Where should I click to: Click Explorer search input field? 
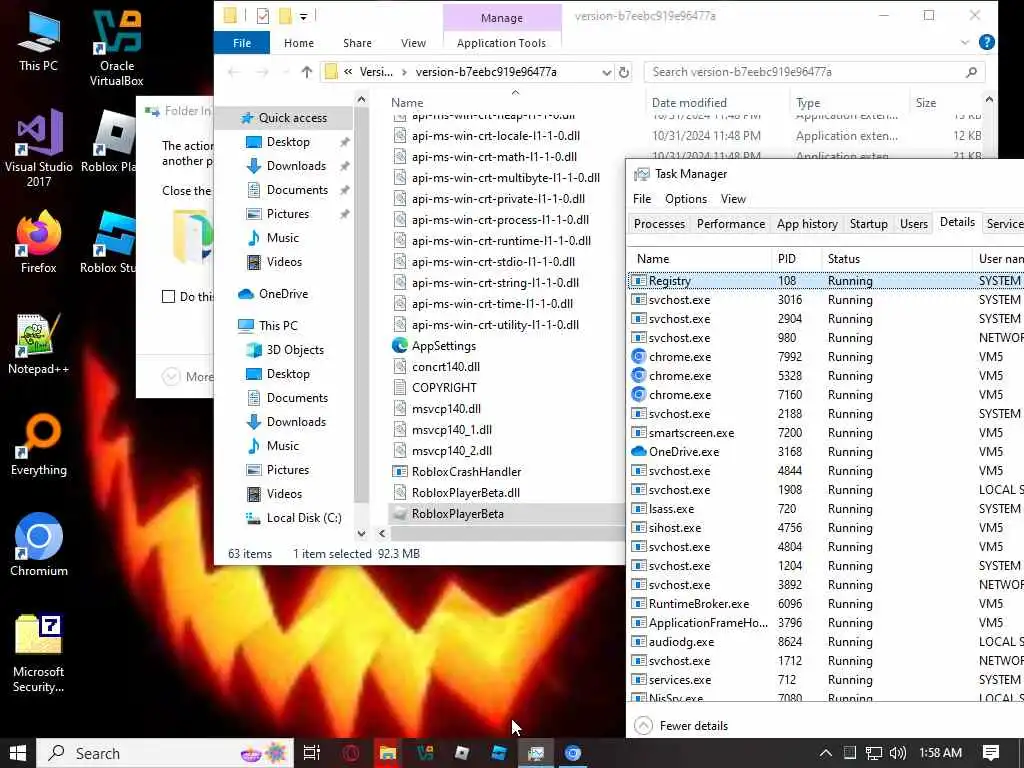click(803, 72)
